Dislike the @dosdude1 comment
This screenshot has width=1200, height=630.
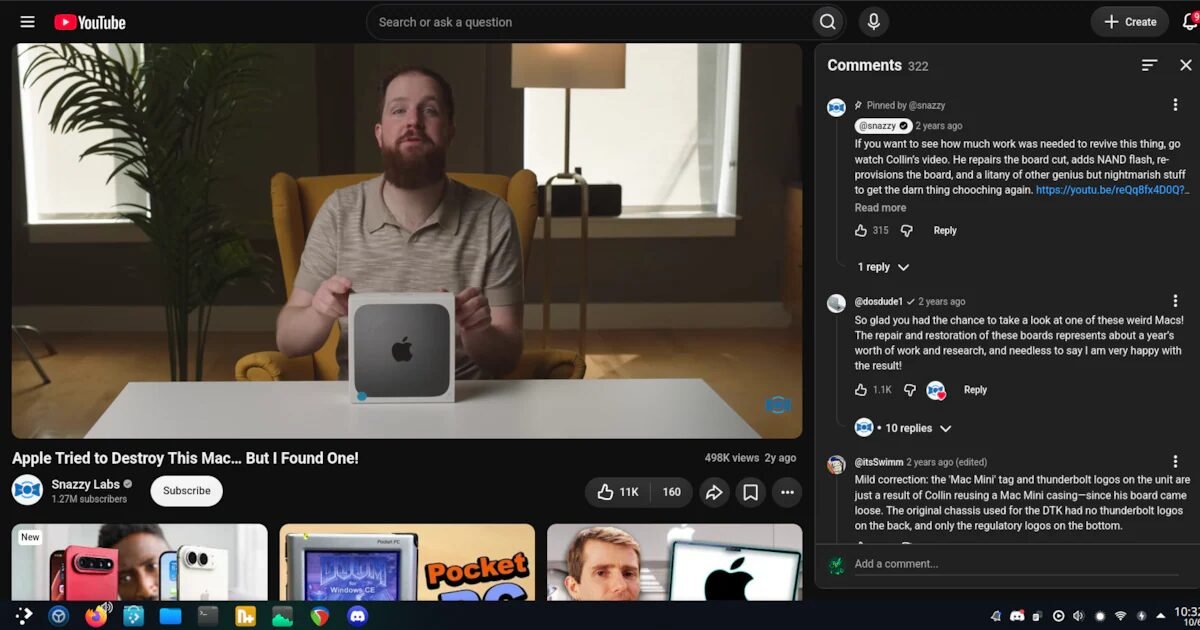[x=909, y=390]
